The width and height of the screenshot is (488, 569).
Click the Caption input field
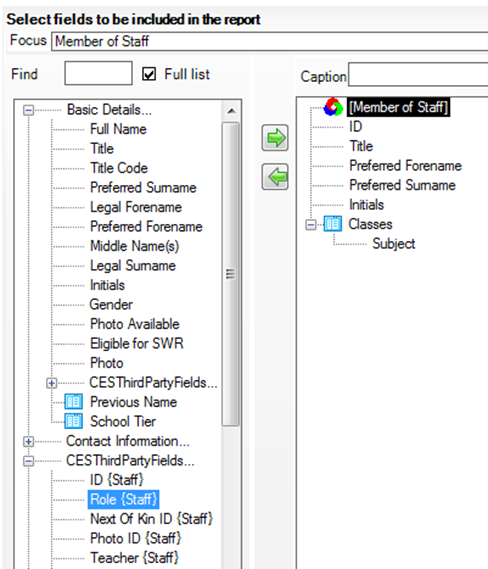(x=418, y=74)
